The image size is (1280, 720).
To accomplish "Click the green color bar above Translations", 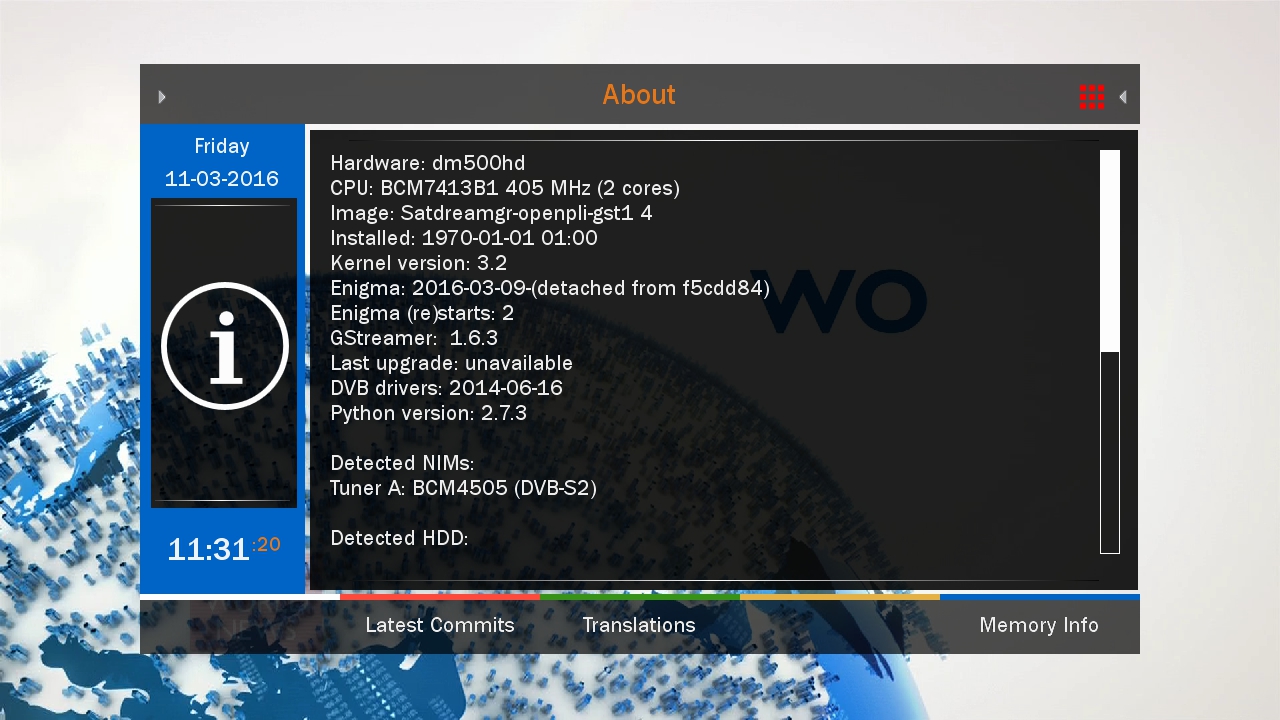I will [x=640, y=597].
